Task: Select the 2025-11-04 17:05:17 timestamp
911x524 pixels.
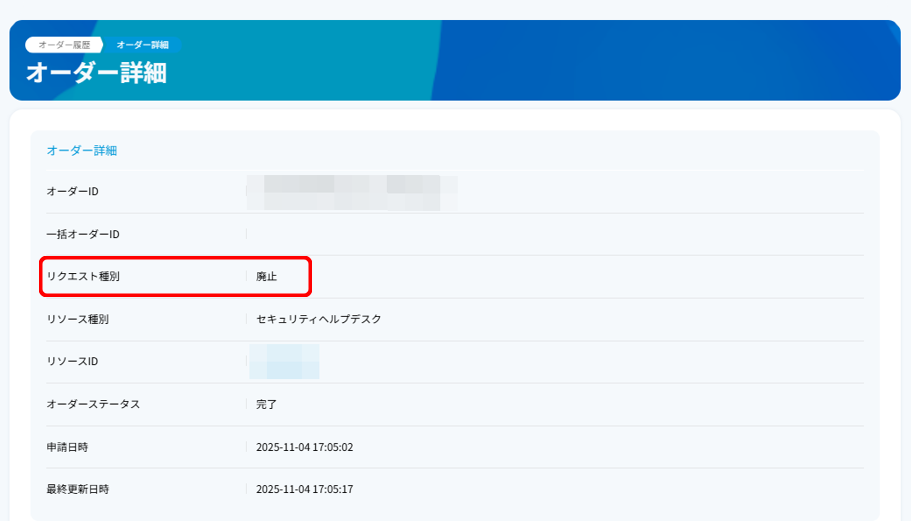Action: click(x=304, y=489)
